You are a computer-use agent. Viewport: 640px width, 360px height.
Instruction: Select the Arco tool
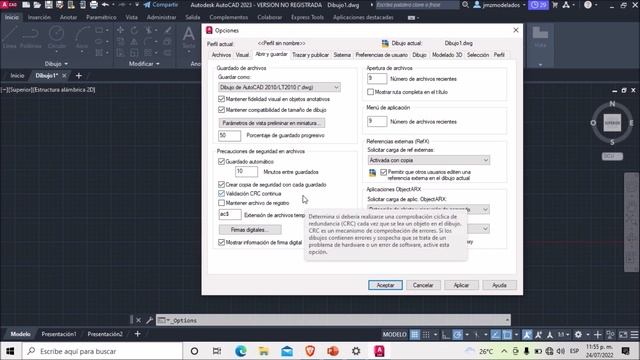coord(82,38)
